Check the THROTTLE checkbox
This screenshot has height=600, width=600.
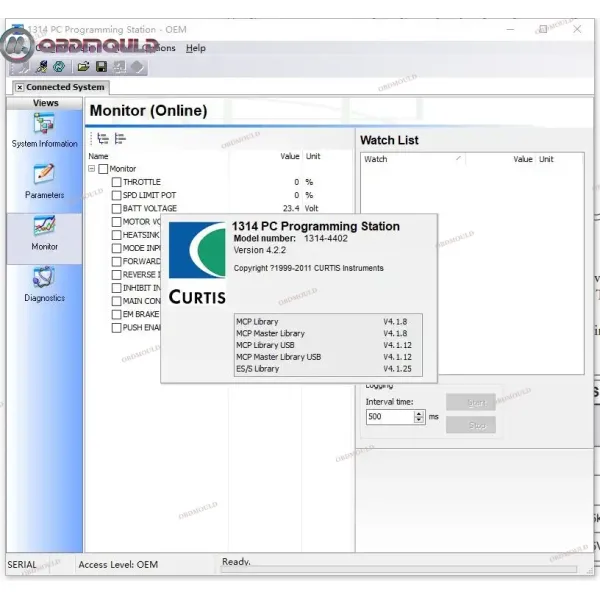coord(116,182)
